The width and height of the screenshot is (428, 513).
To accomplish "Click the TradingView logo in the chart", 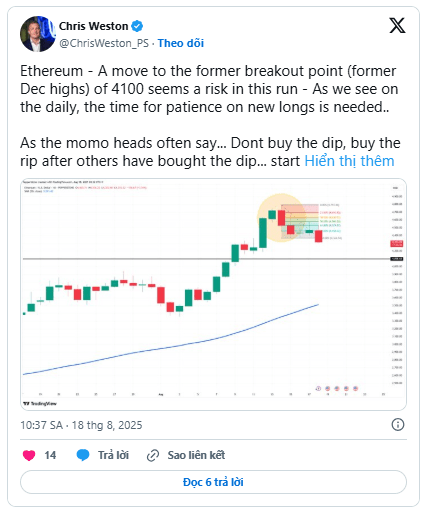I will [x=40, y=403].
